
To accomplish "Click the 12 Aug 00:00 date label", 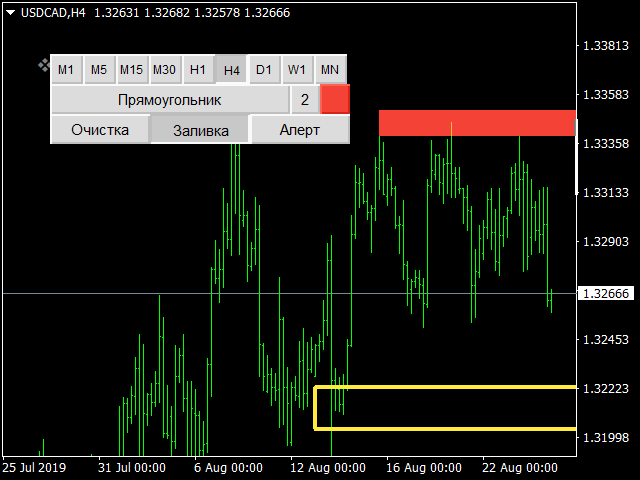I will (x=328, y=468).
